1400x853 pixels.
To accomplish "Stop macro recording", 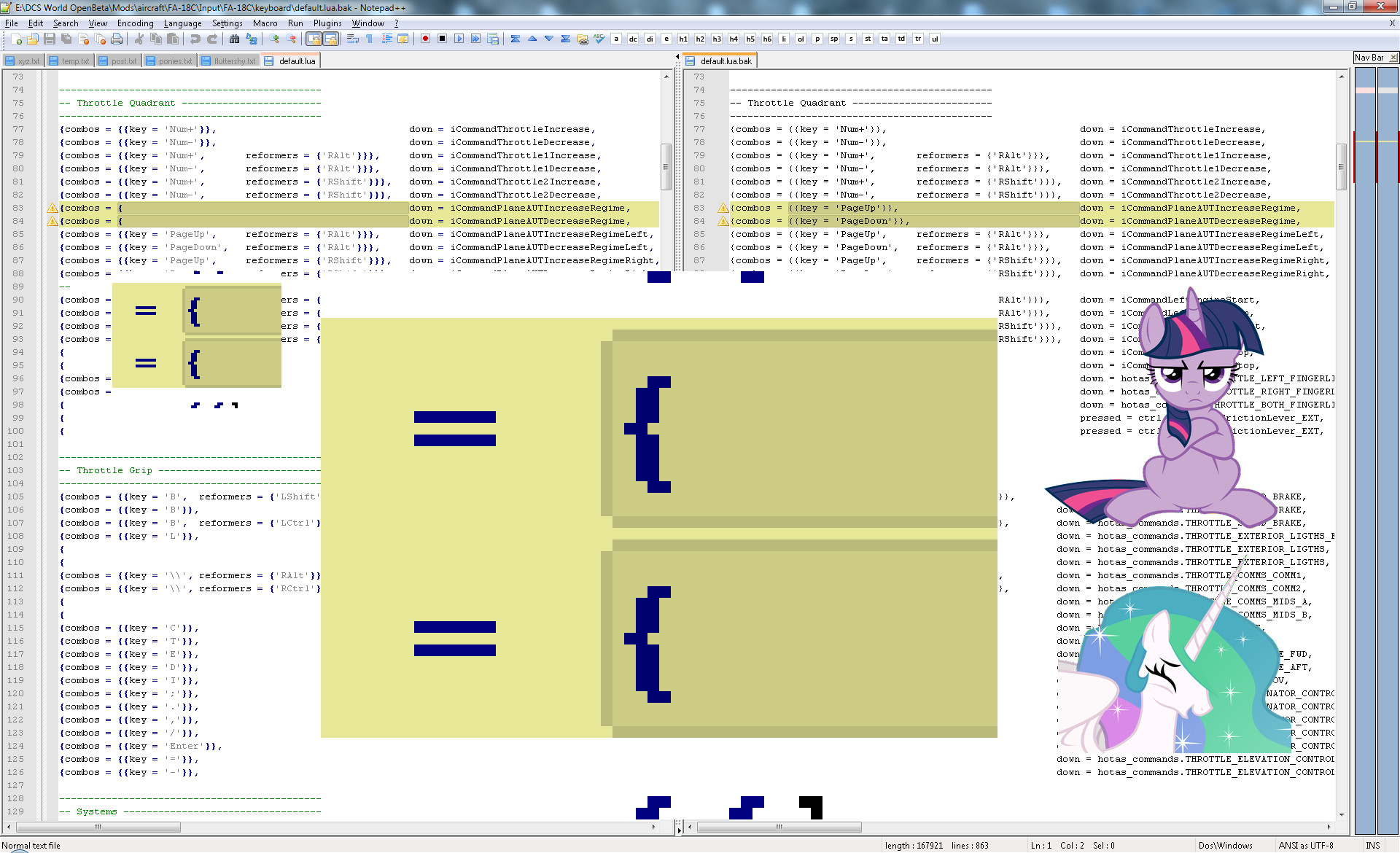I will [x=442, y=39].
